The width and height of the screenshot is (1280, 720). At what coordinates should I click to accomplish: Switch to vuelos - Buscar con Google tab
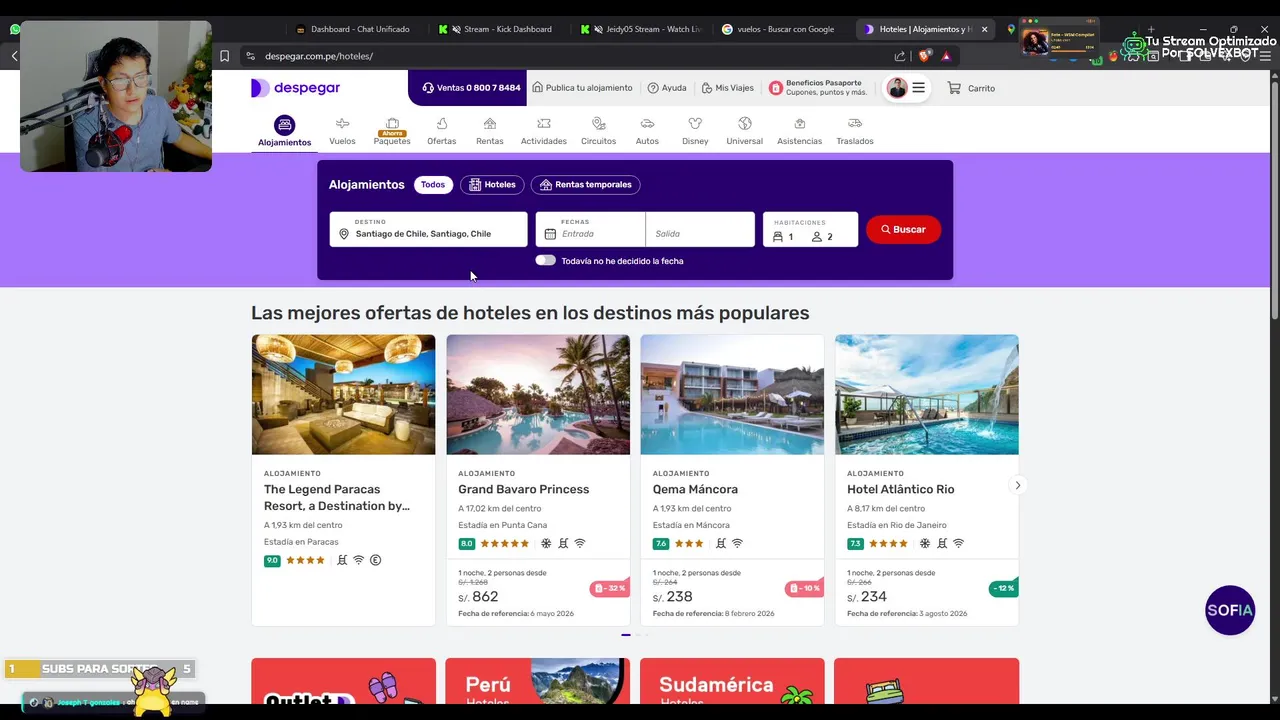coord(785,29)
